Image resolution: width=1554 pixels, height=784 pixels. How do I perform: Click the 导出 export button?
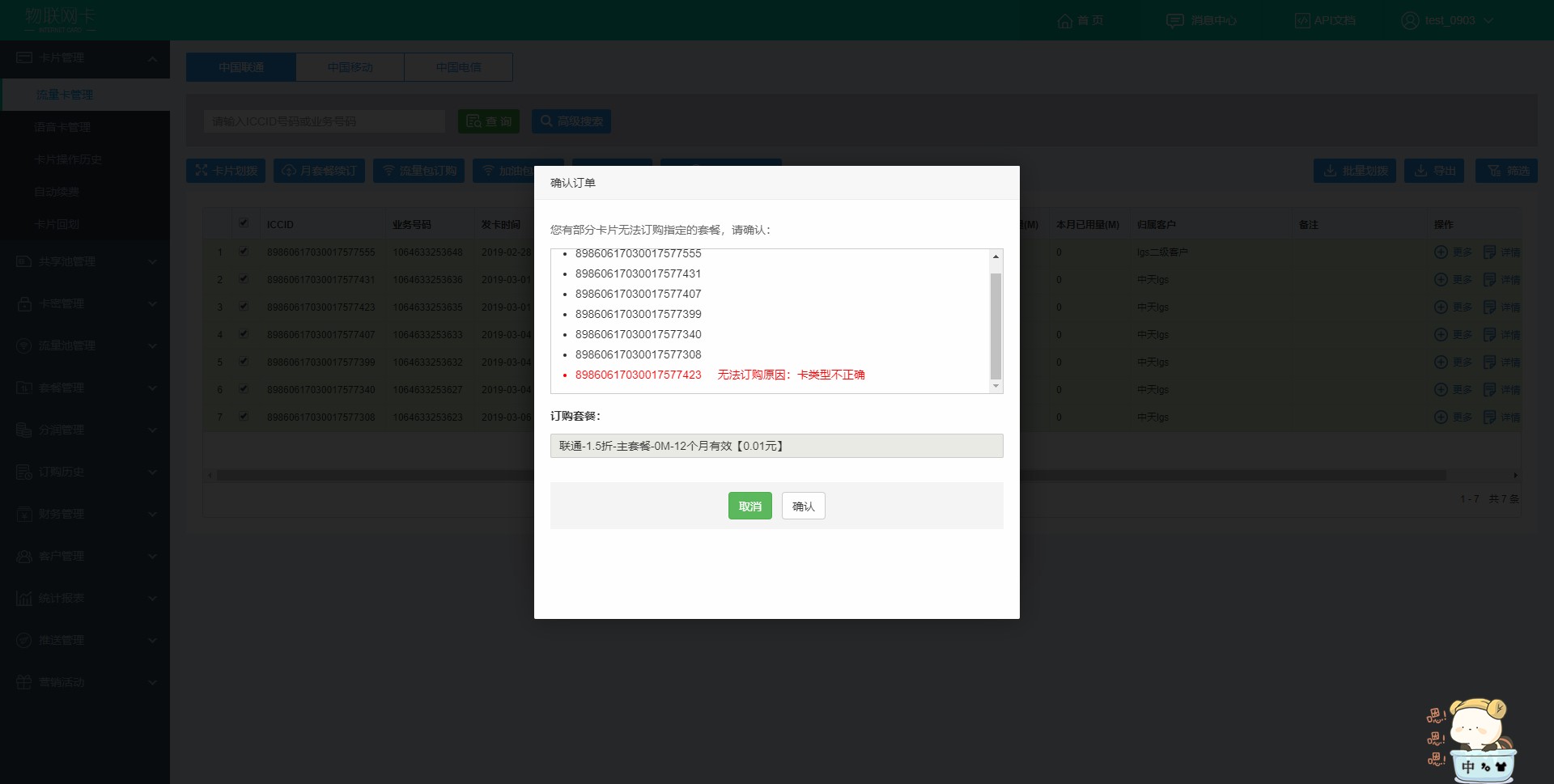[1434, 171]
